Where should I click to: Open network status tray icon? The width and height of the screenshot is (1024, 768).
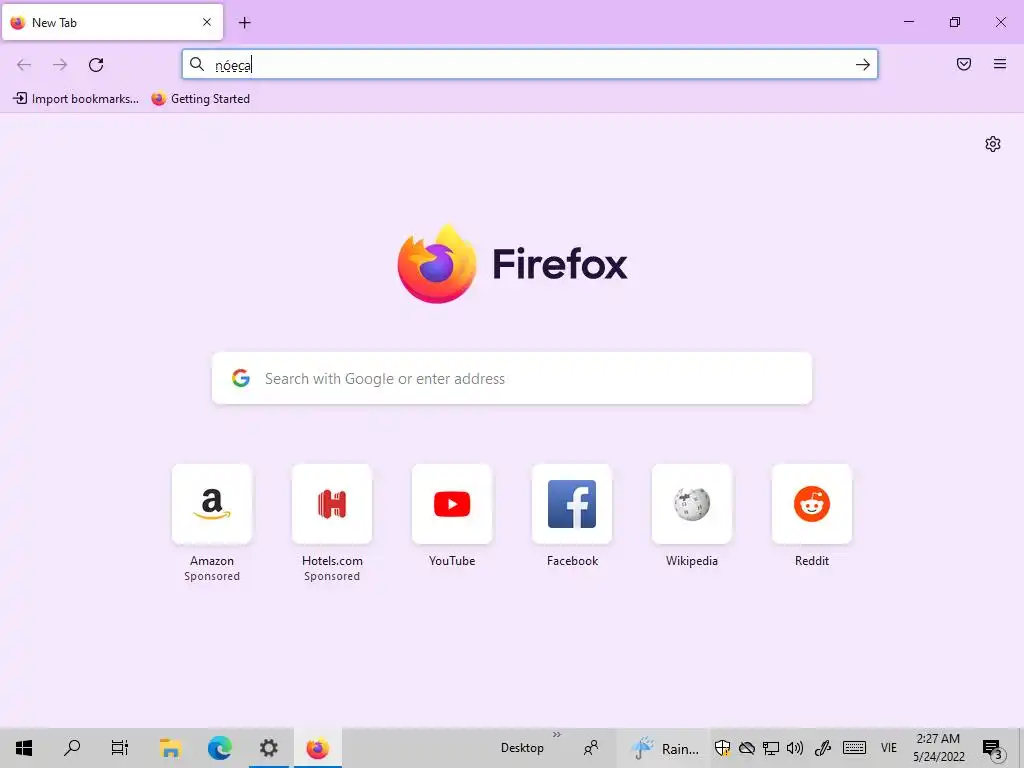[x=771, y=748]
